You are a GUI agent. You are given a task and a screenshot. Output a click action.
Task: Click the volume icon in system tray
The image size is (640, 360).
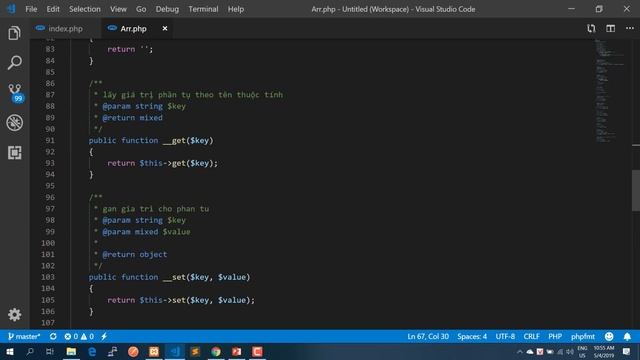(569, 351)
